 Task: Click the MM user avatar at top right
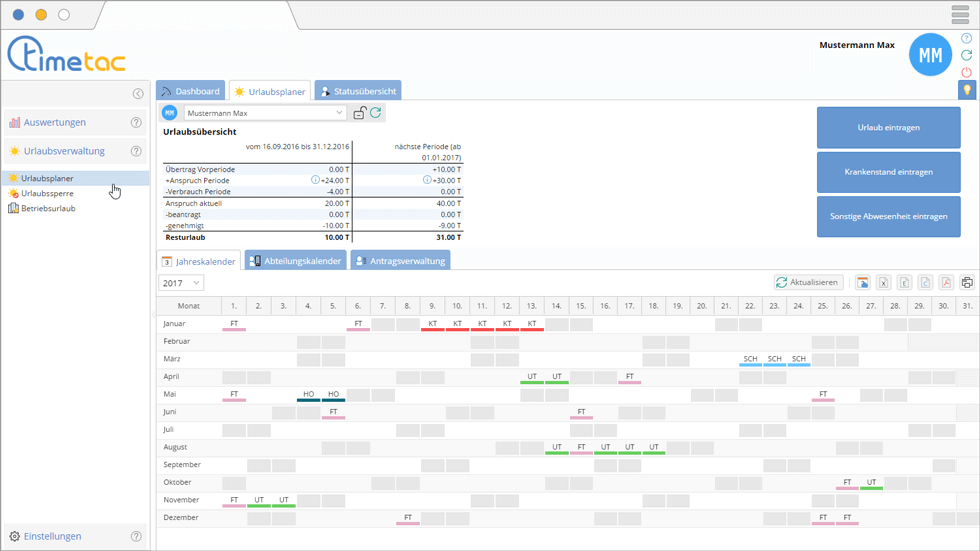tap(930, 55)
